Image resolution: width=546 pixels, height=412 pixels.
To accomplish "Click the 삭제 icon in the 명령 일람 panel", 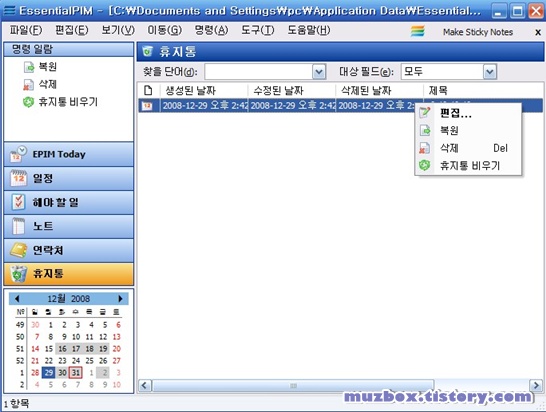I will (x=29, y=84).
